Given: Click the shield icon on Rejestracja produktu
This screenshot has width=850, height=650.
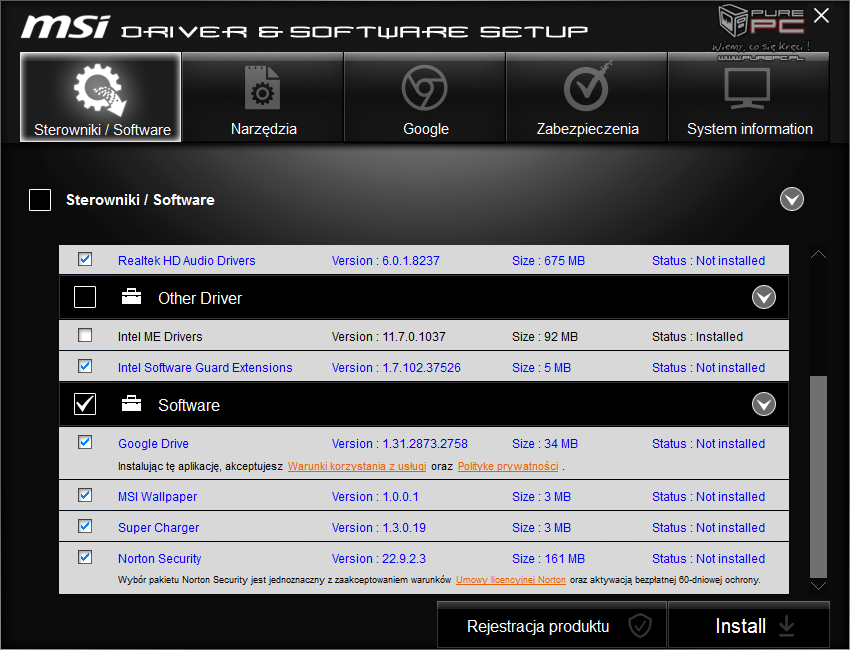Looking at the screenshot, I should pos(640,626).
